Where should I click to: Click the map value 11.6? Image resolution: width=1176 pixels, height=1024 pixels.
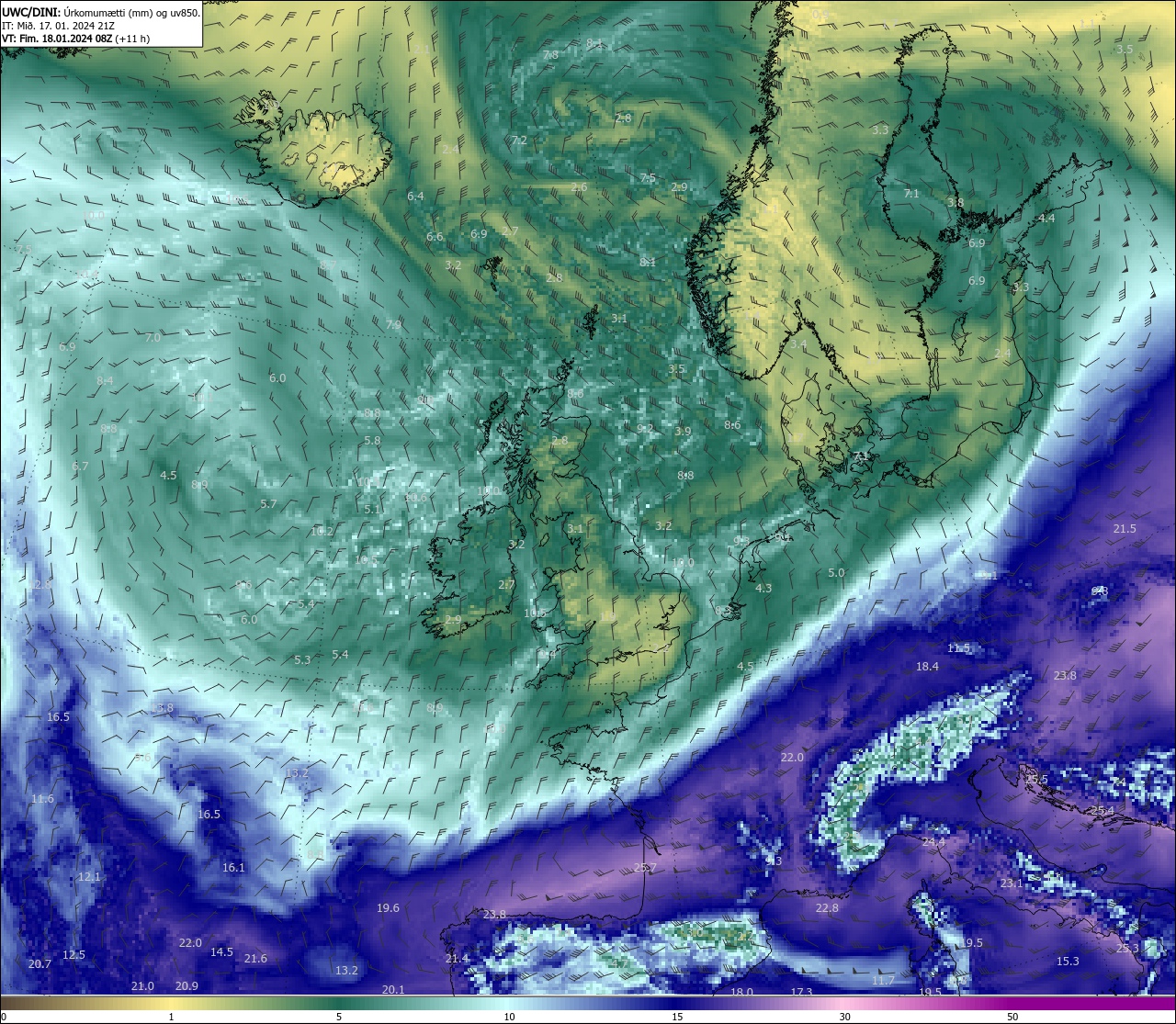pos(42,798)
